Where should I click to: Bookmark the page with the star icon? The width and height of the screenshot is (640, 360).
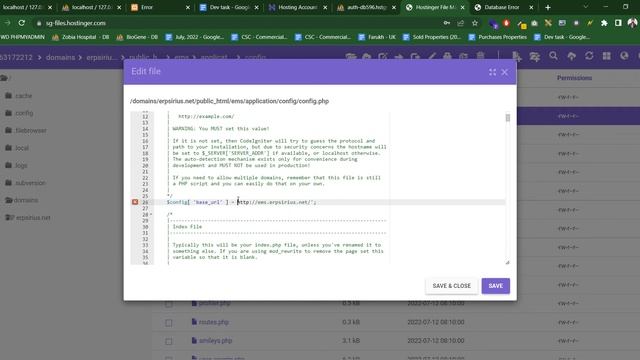(475, 23)
